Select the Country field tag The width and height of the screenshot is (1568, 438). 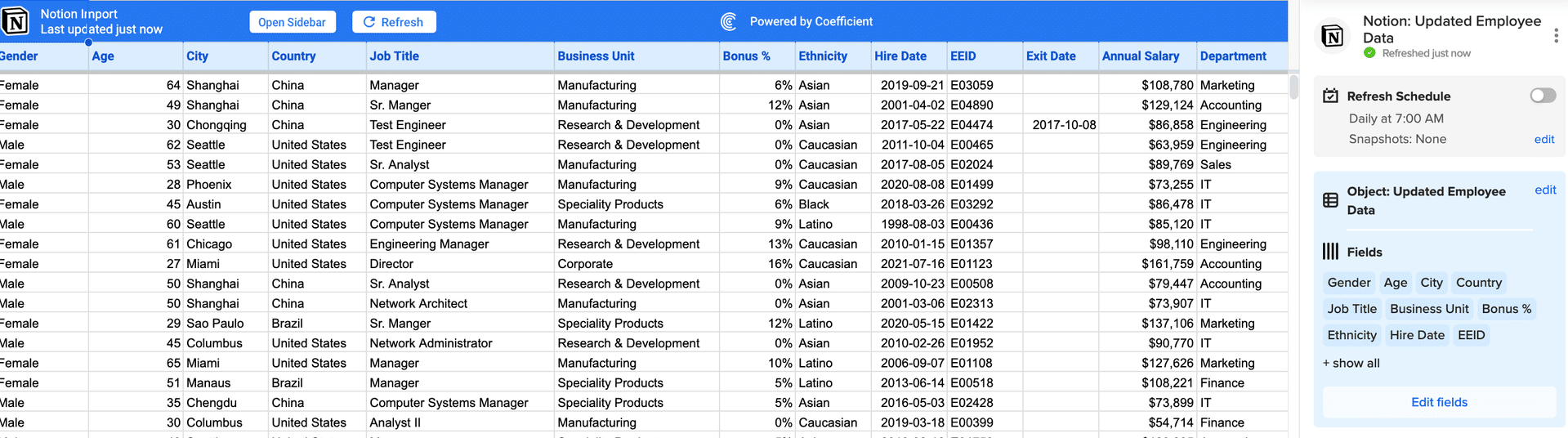pyautogui.click(x=1479, y=283)
